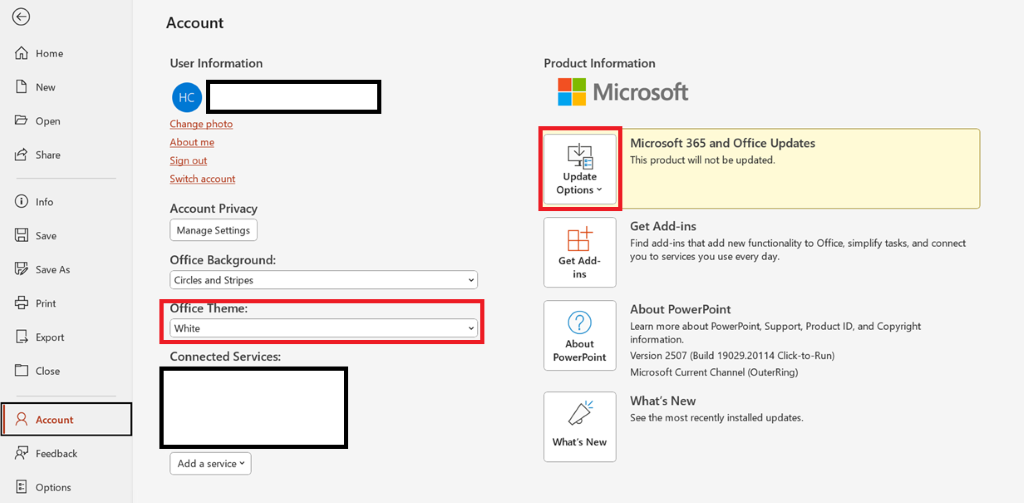
Task: Click the Save As icon
Action: [22, 269]
